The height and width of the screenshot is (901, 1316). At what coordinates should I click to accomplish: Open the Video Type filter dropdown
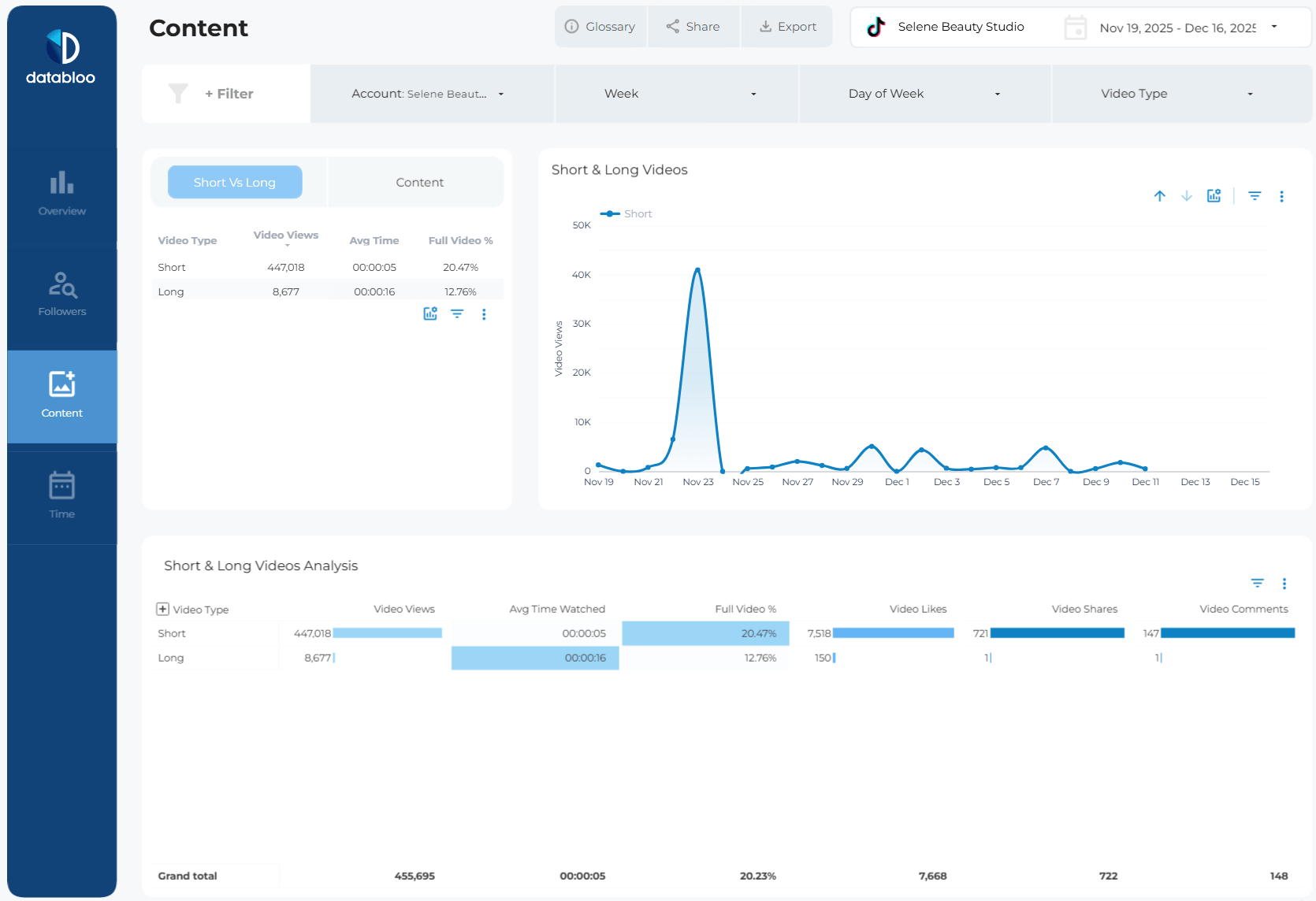pyautogui.click(x=1173, y=93)
